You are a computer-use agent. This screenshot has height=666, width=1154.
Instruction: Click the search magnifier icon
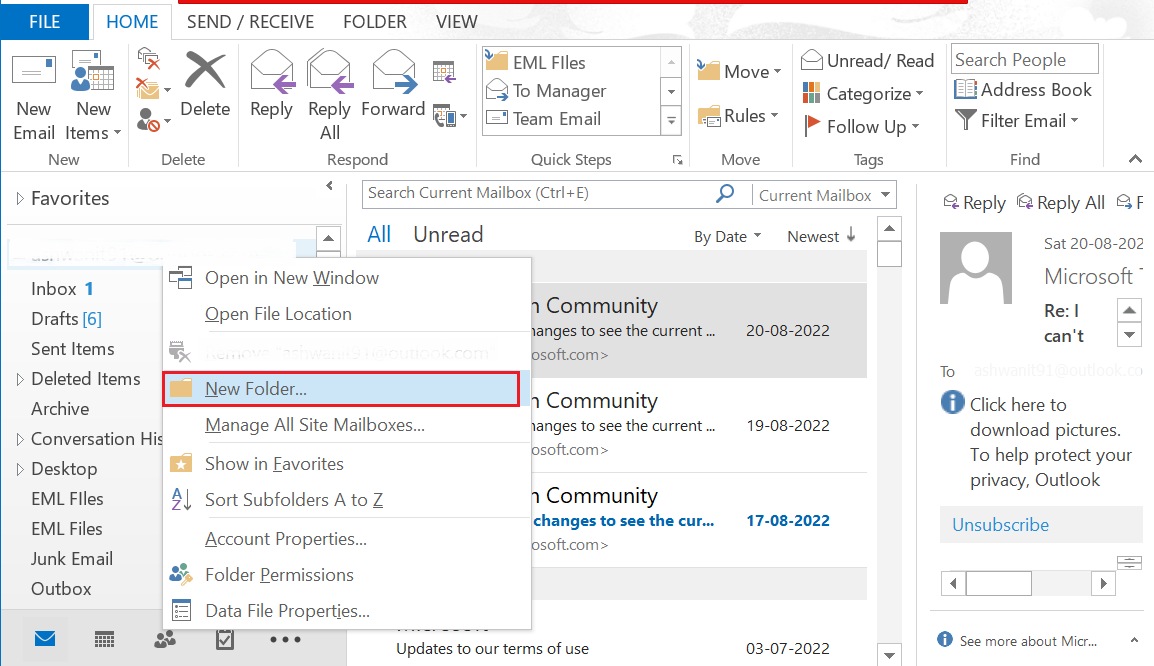(x=725, y=194)
